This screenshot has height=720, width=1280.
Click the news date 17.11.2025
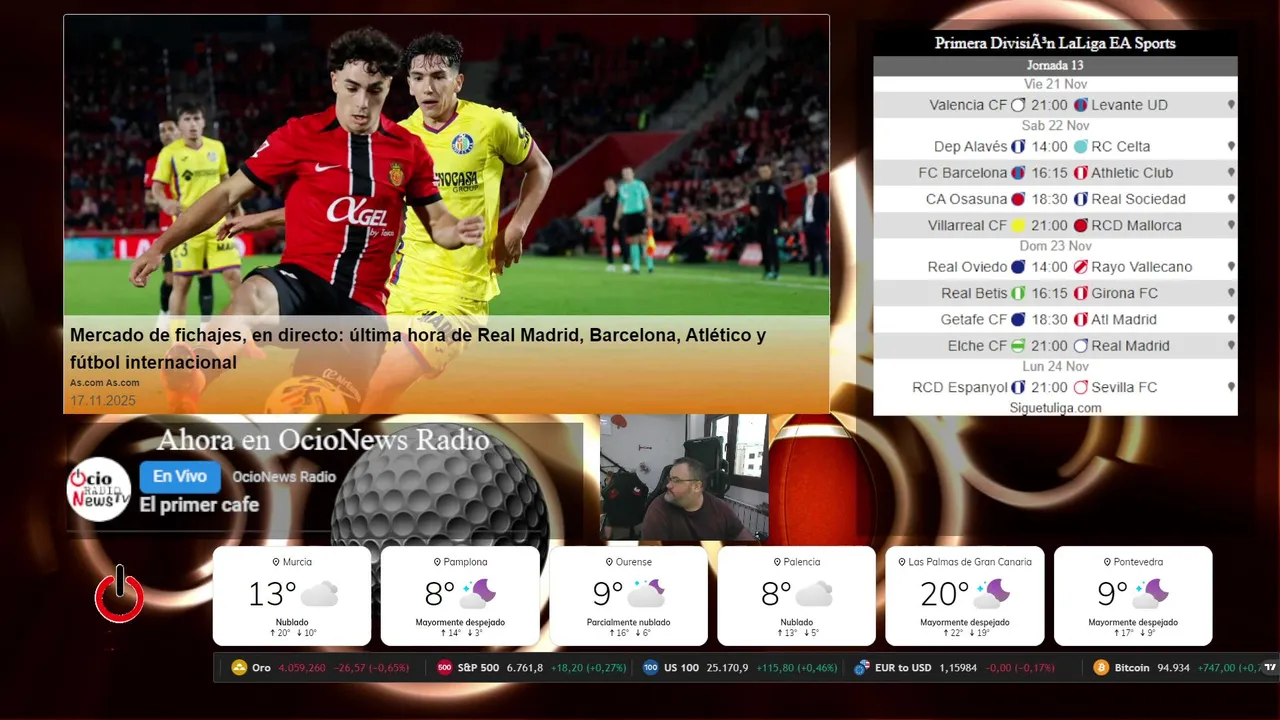(x=103, y=401)
